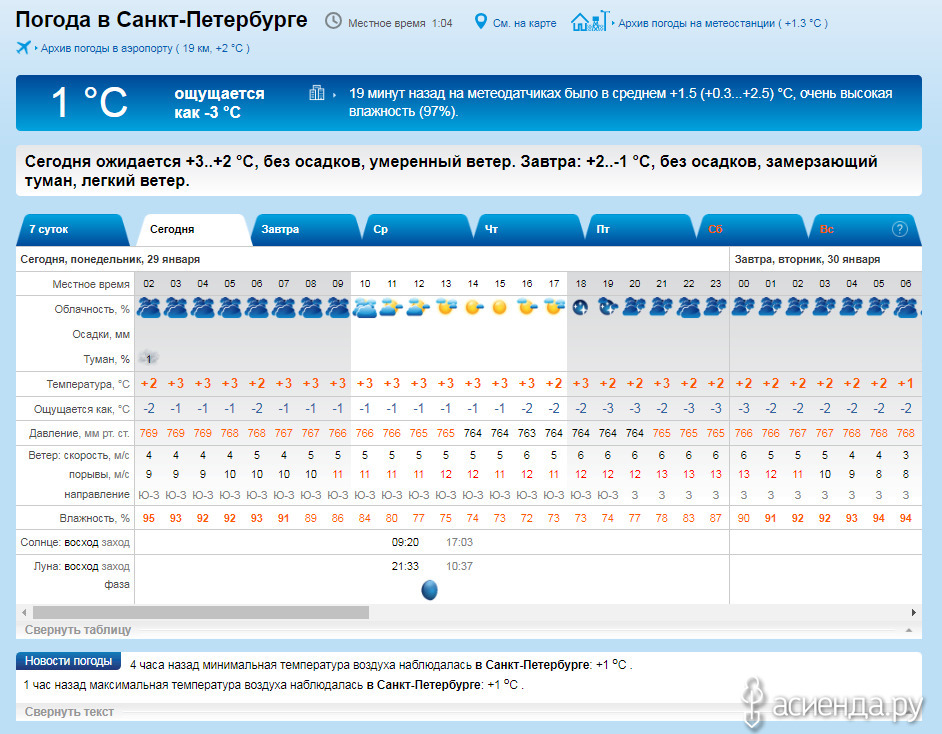
Task: Open the 7 суток tab
Action: pos(73,229)
